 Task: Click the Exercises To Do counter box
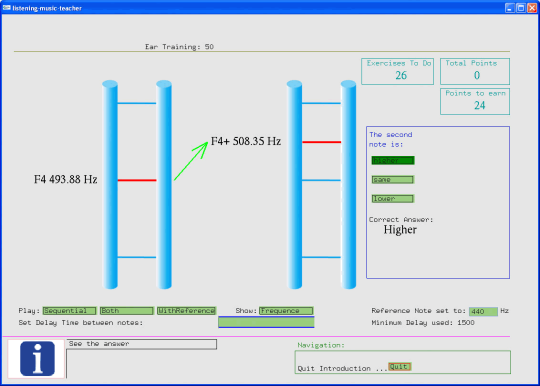pos(397,71)
